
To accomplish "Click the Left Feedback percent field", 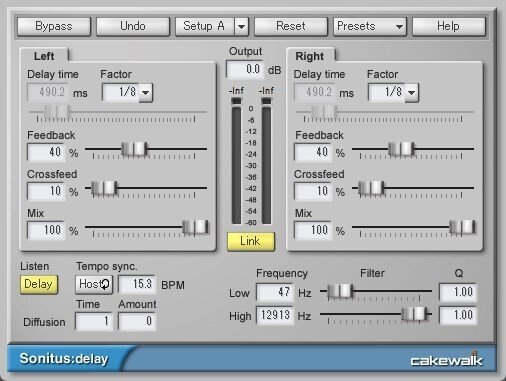I will [46, 152].
